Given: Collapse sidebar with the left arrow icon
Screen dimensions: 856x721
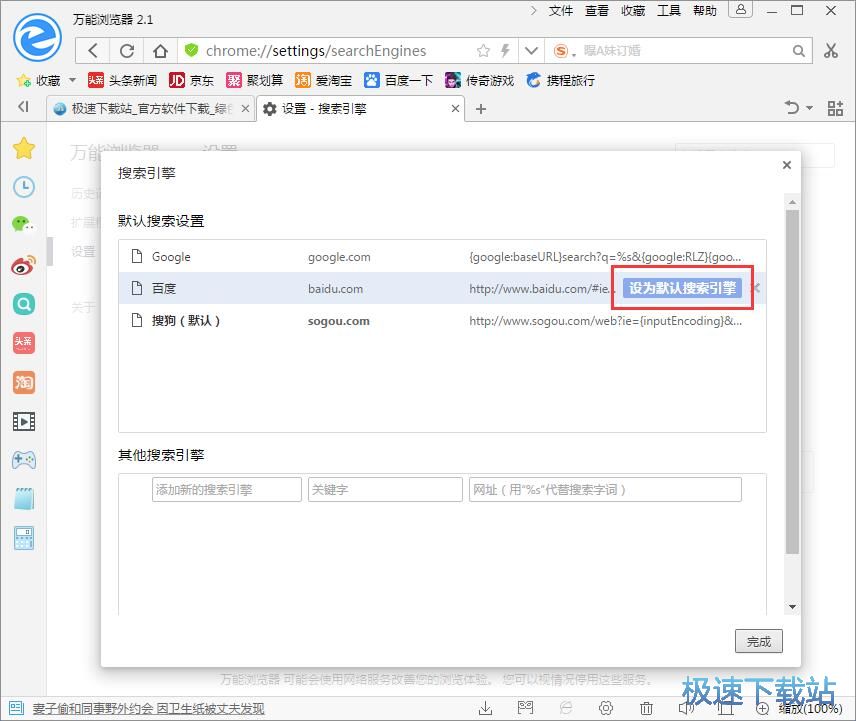Looking at the screenshot, I should [23, 106].
